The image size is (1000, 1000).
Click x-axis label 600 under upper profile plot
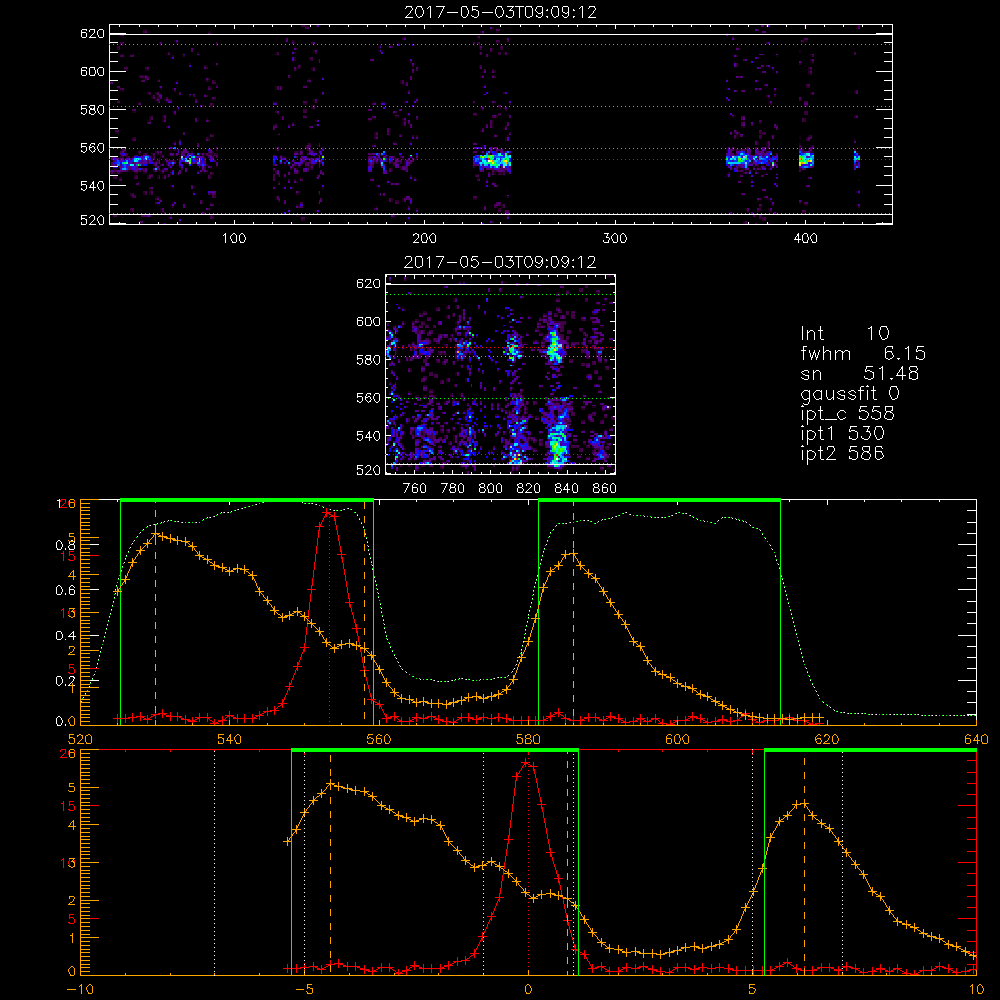coord(677,740)
